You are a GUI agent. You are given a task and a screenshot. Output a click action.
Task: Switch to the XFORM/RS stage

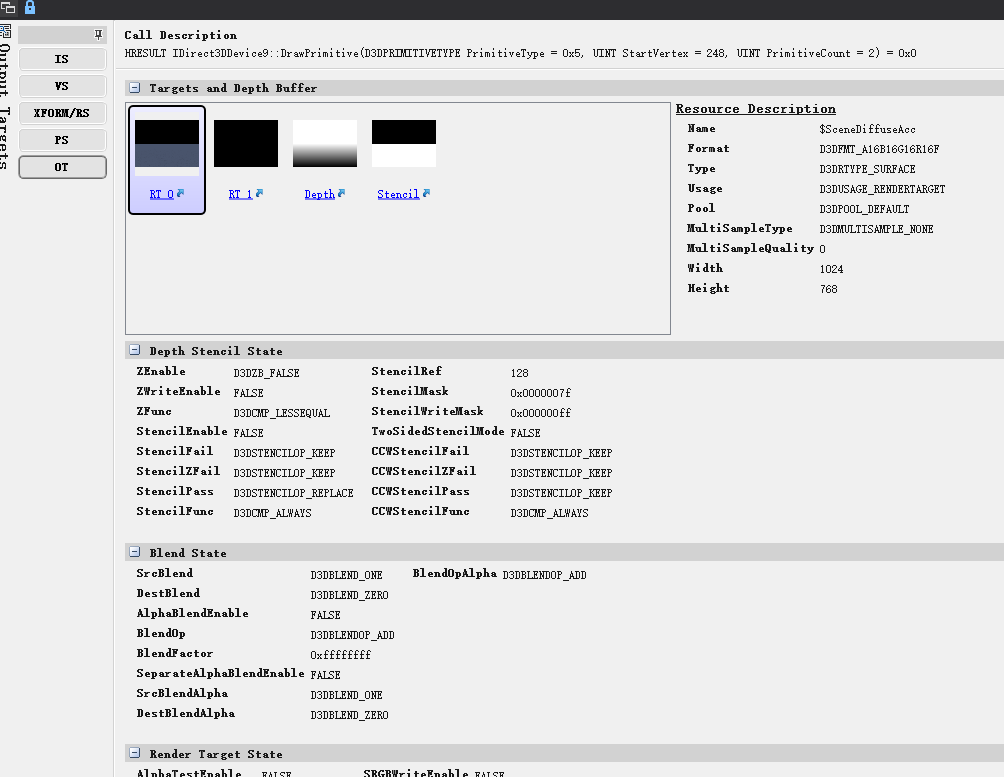[x=62, y=113]
